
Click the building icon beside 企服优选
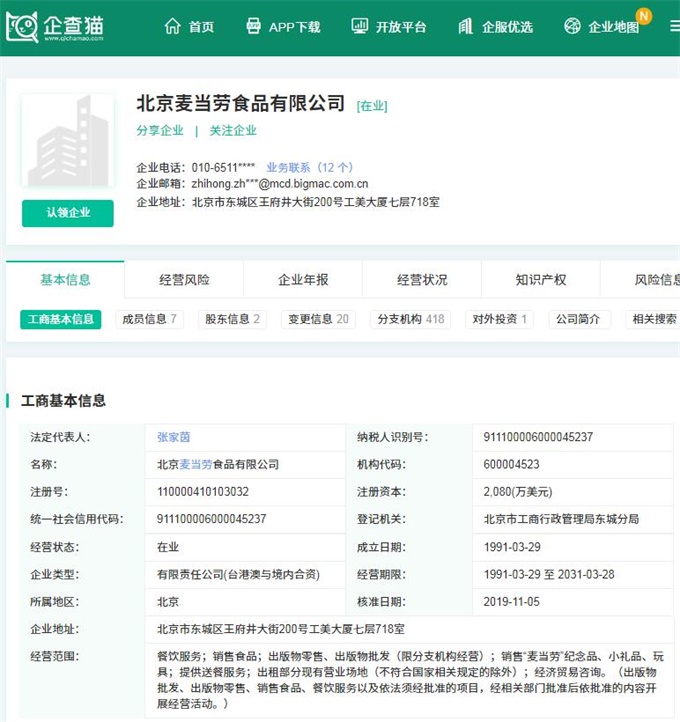pos(465,27)
